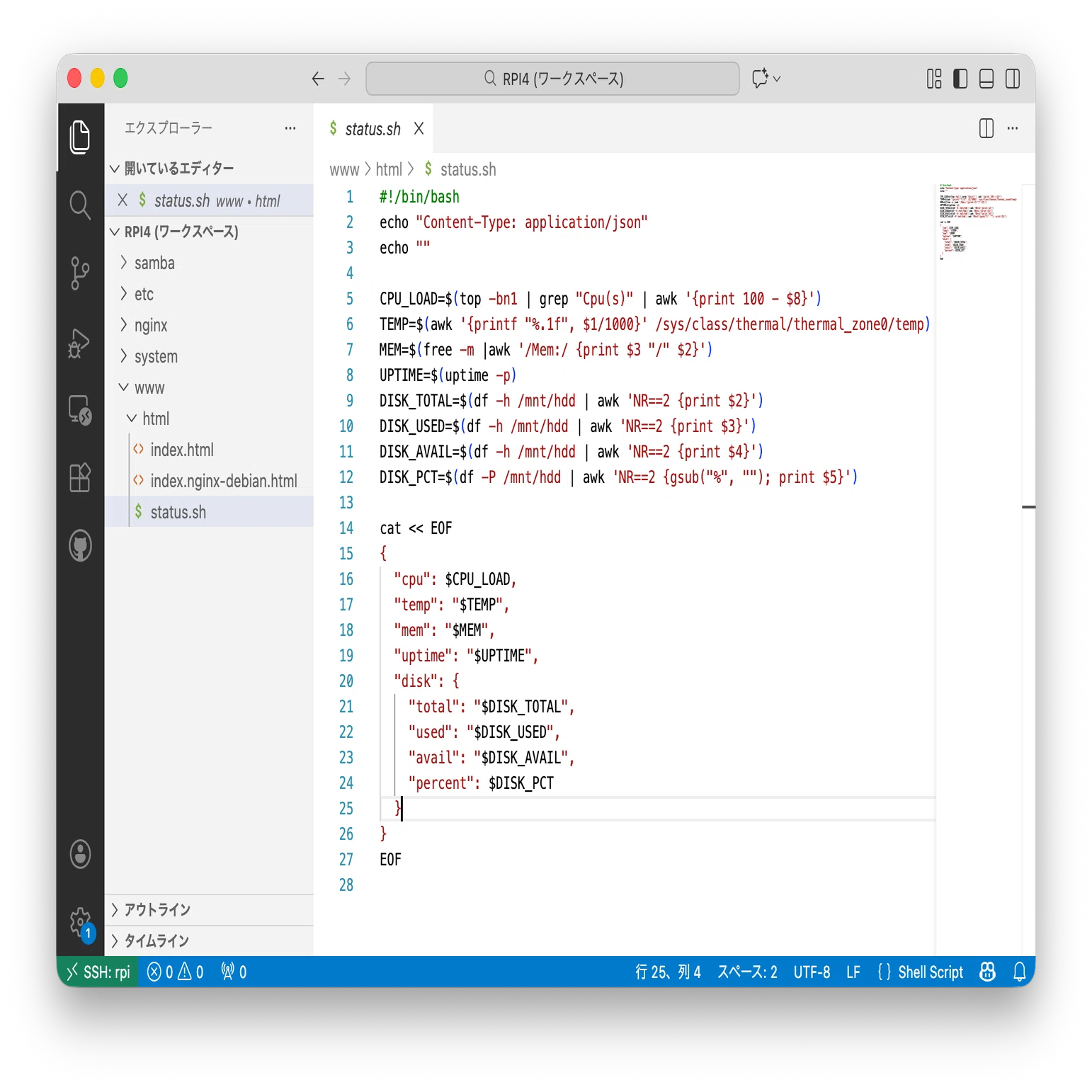
Task: Click www in the breadcrumb
Action: [x=344, y=170]
